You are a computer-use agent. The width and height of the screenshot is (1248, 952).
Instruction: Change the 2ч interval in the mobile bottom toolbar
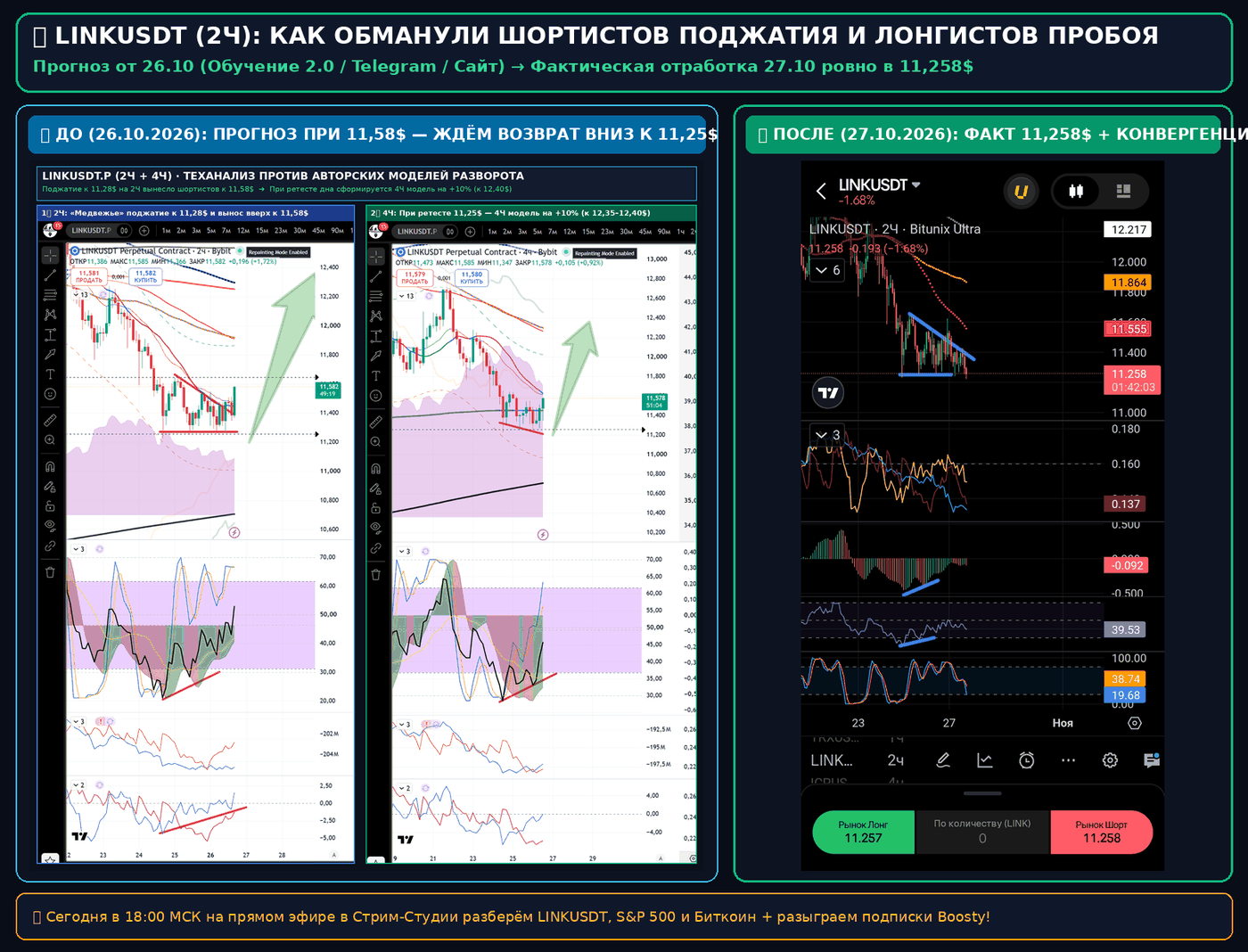coord(896,760)
